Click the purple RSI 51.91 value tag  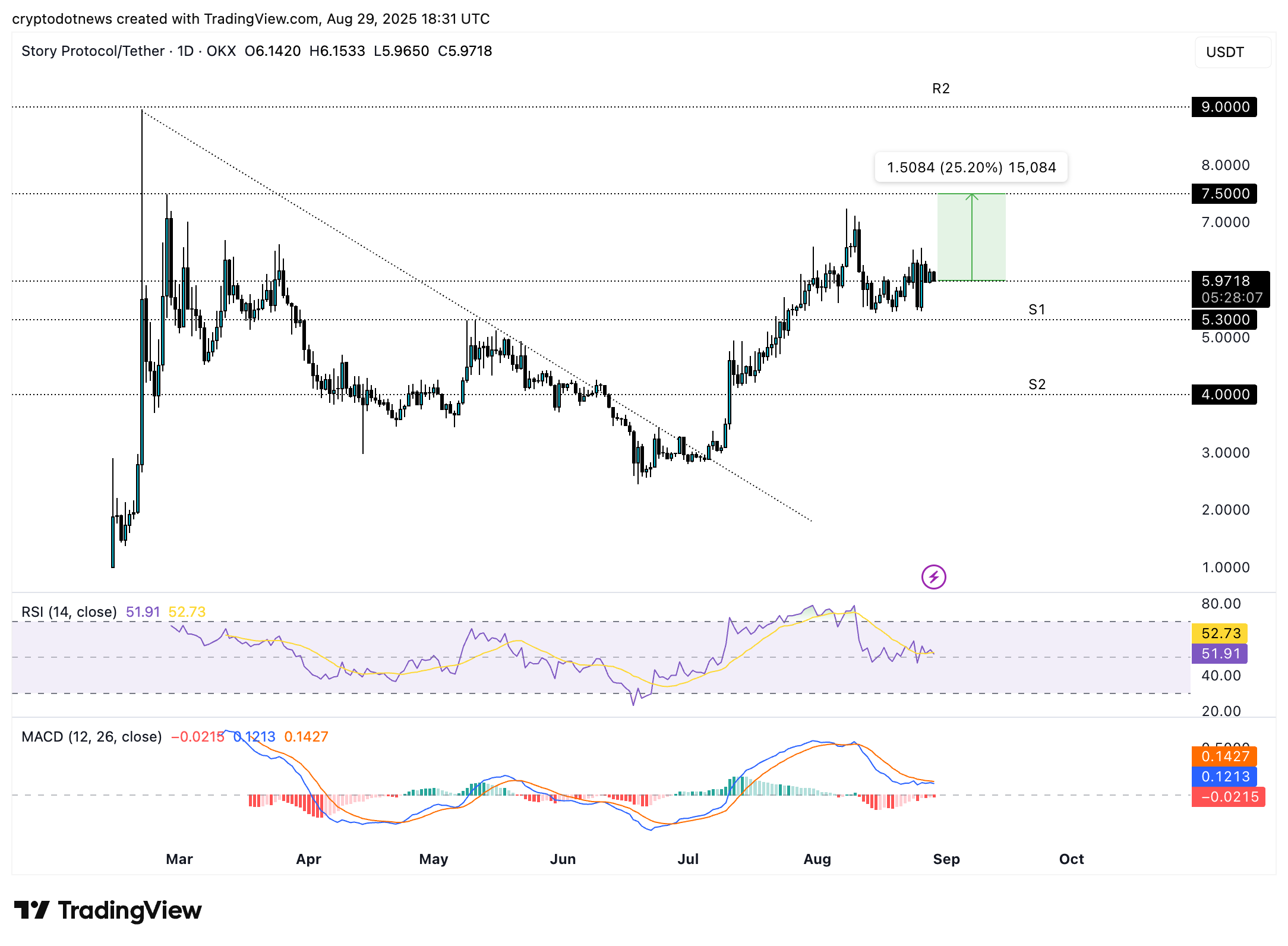[1220, 654]
